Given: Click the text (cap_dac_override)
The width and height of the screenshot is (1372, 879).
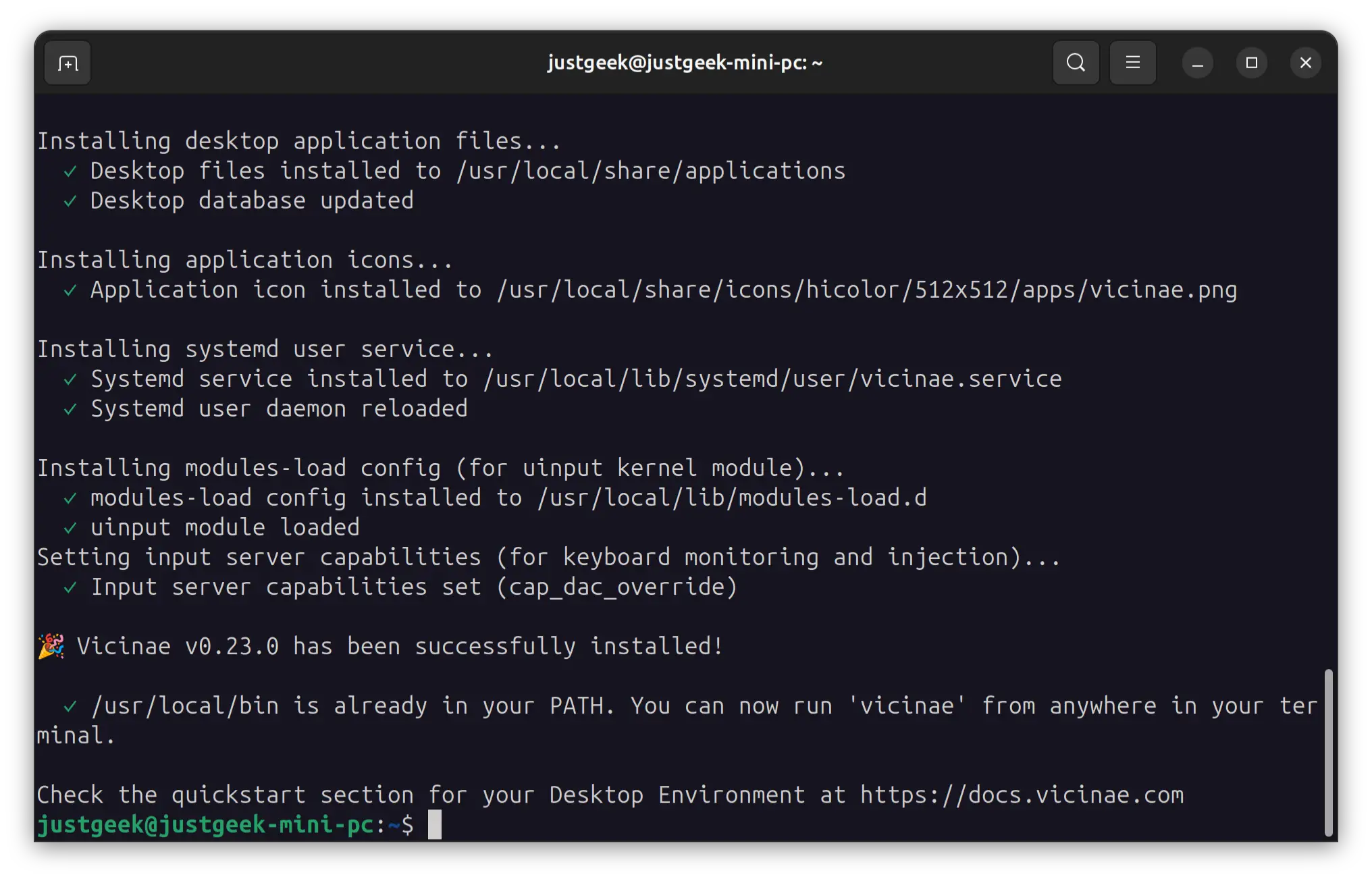Looking at the screenshot, I should (617, 587).
